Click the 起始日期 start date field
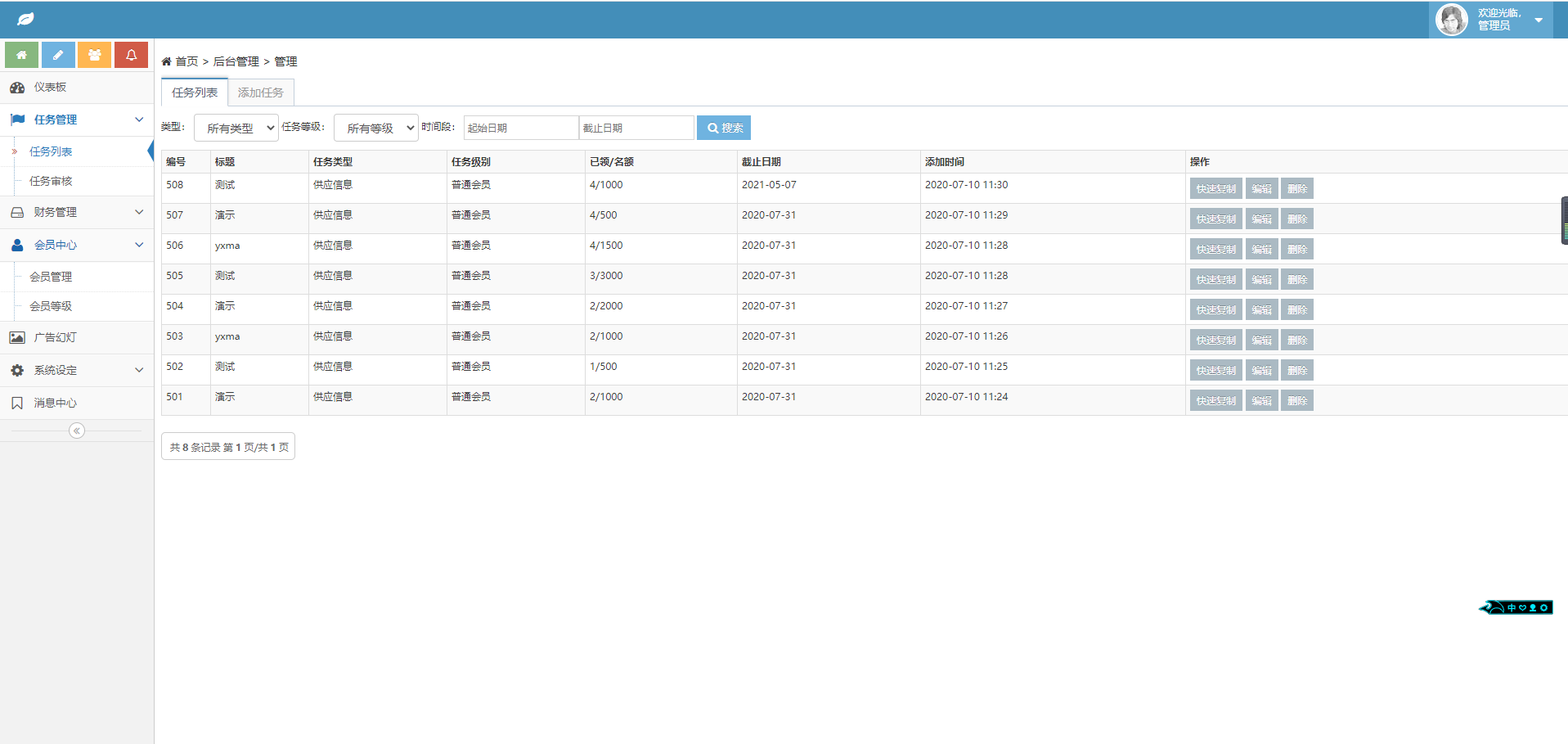The height and width of the screenshot is (744, 1568). pyautogui.click(x=521, y=128)
